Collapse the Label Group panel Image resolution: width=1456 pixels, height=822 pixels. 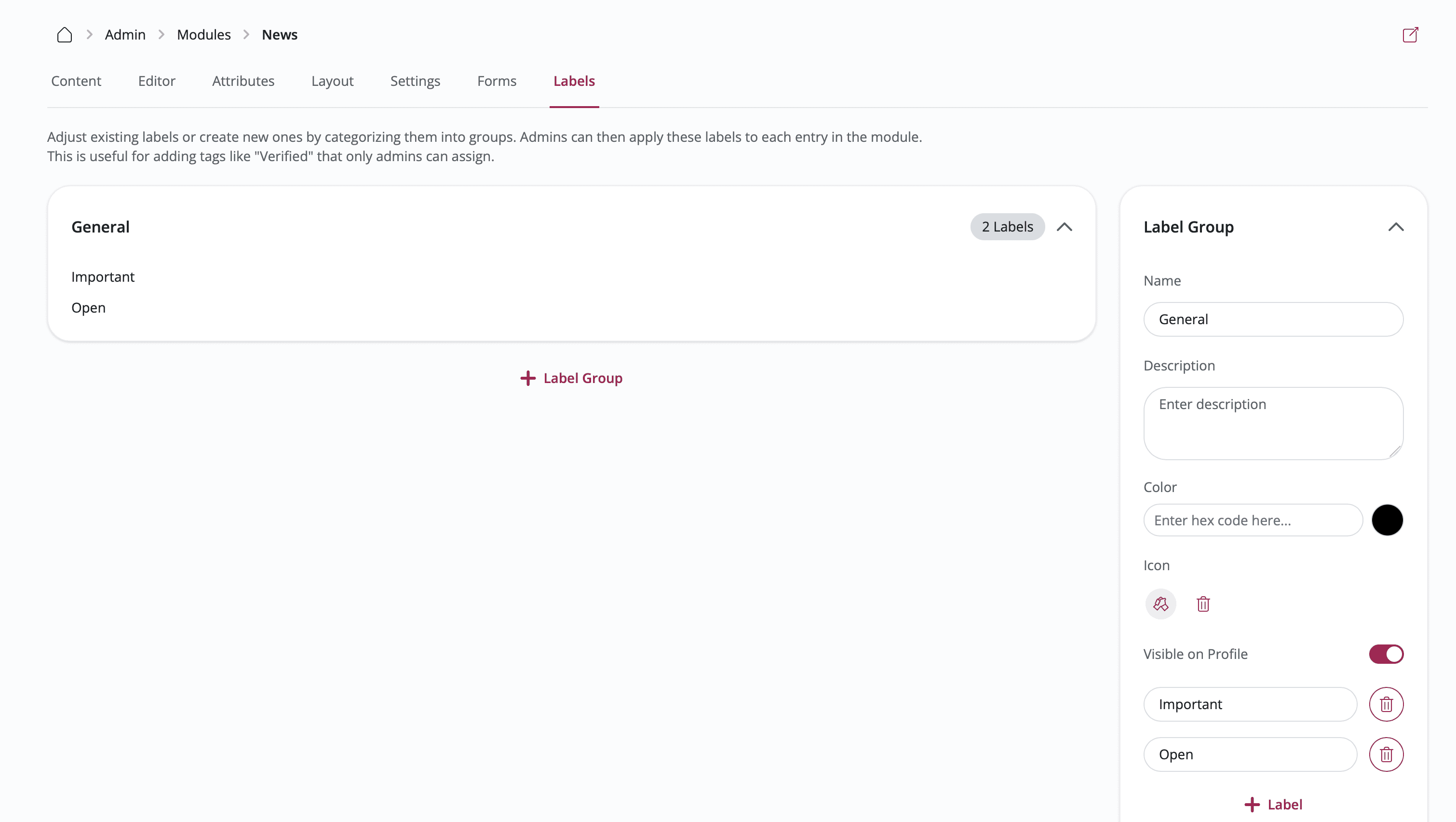tap(1396, 227)
